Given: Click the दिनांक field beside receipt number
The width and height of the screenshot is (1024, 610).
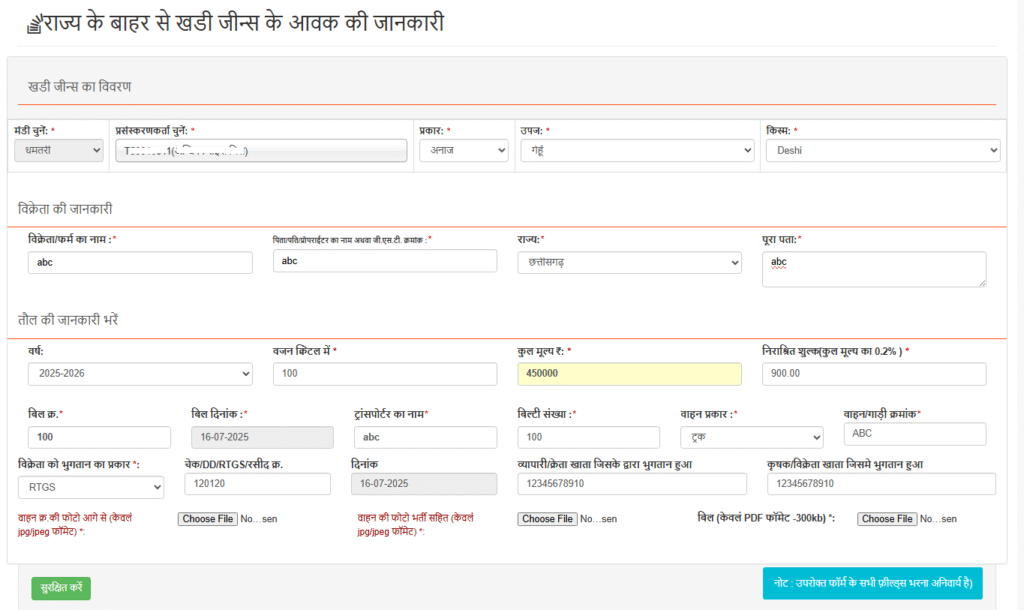Looking at the screenshot, I should click(424, 484).
